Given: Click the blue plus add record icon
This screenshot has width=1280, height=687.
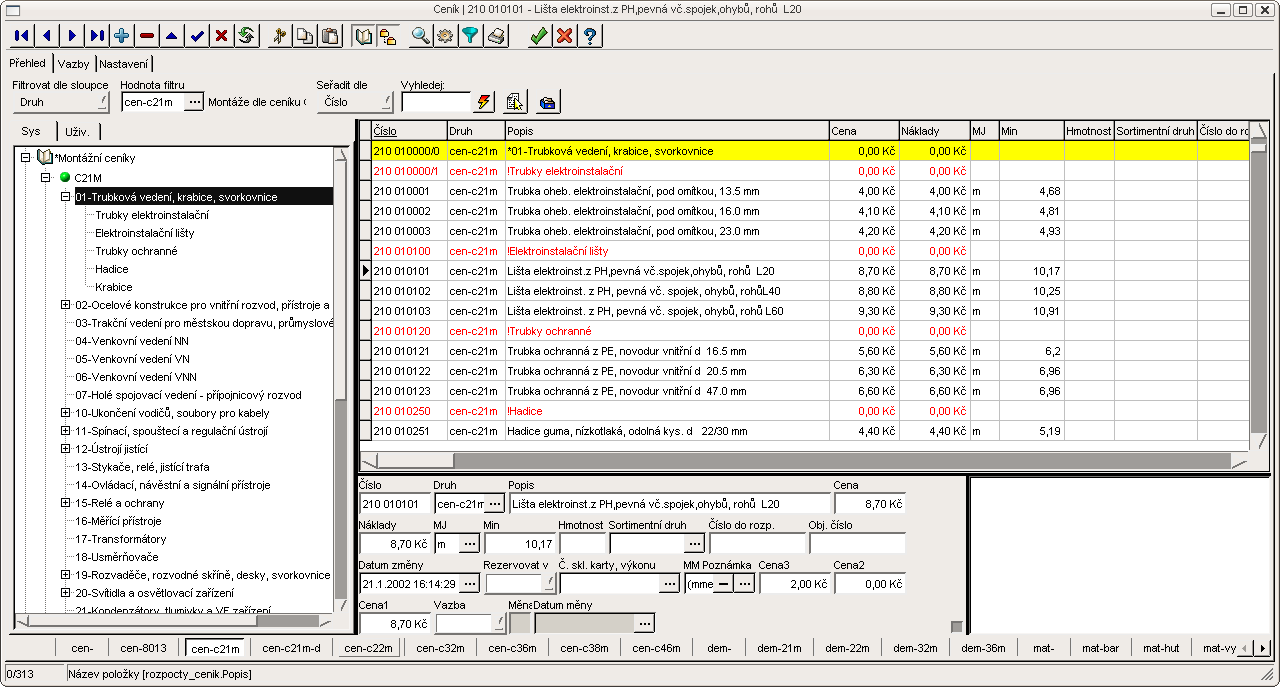Looking at the screenshot, I should (122, 36).
